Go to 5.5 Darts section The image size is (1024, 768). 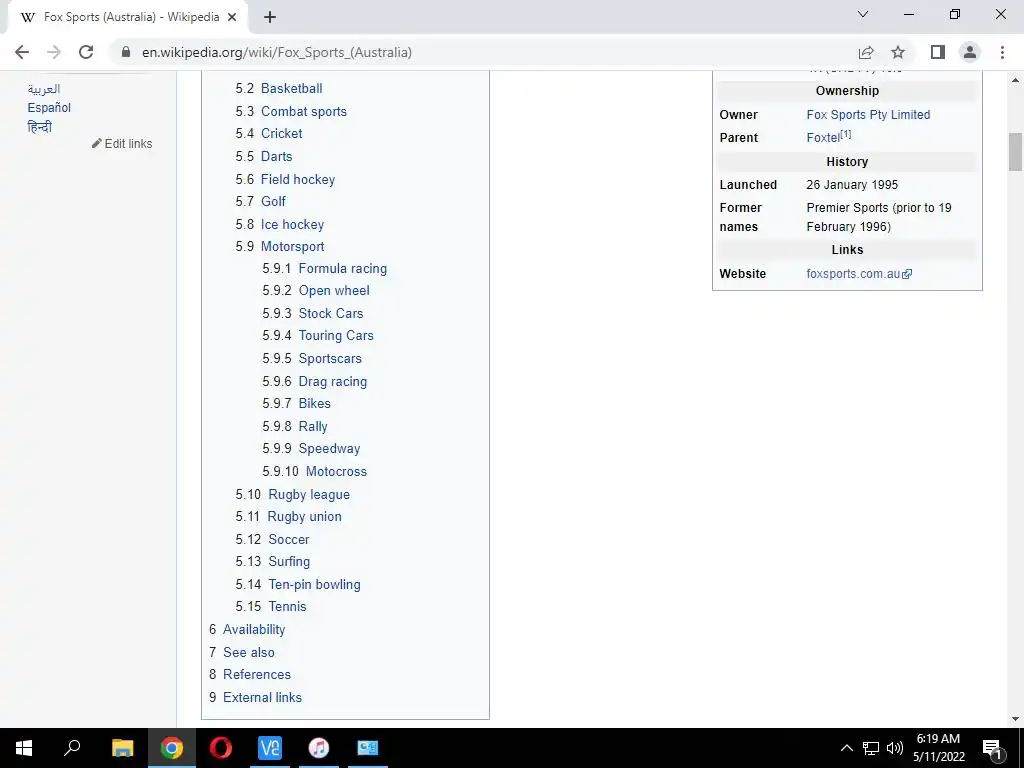(x=276, y=156)
